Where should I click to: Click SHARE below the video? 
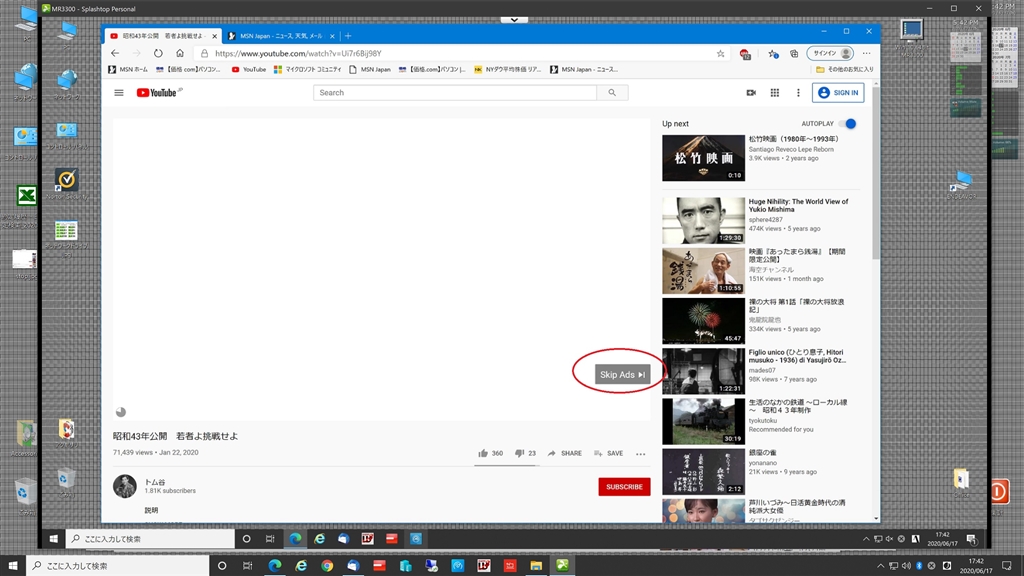click(565, 453)
